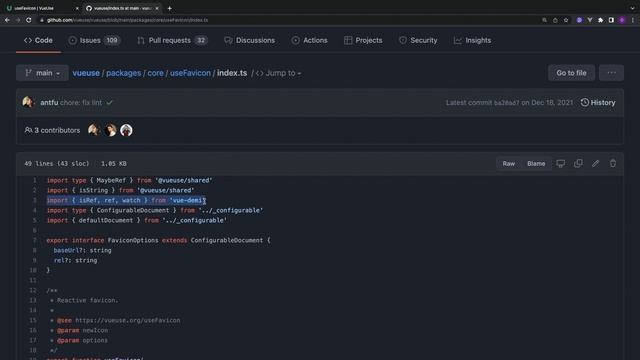
Task: View file History
Action: pyautogui.click(x=598, y=102)
